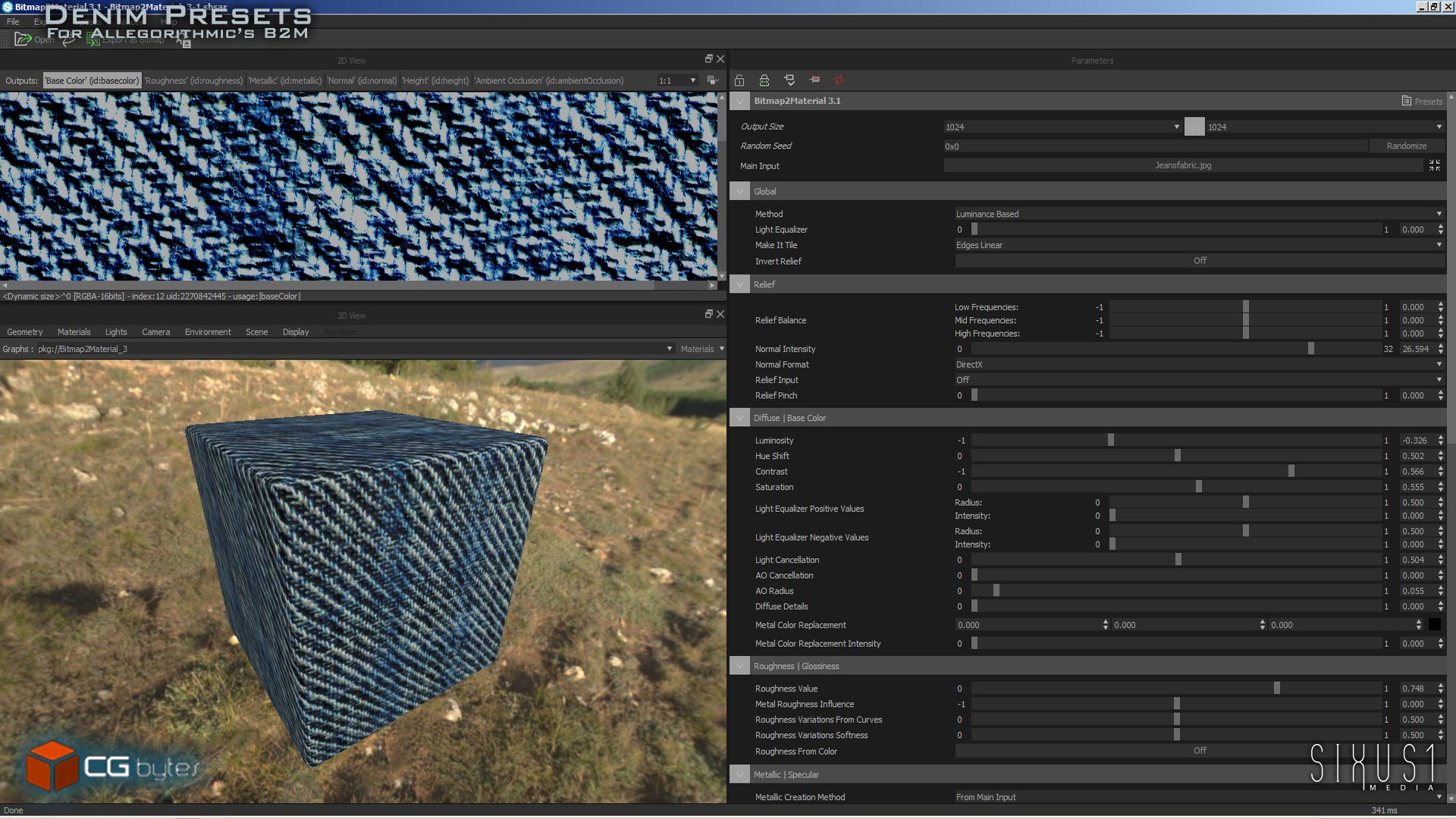Open the output height dropdown

pos(1326,127)
